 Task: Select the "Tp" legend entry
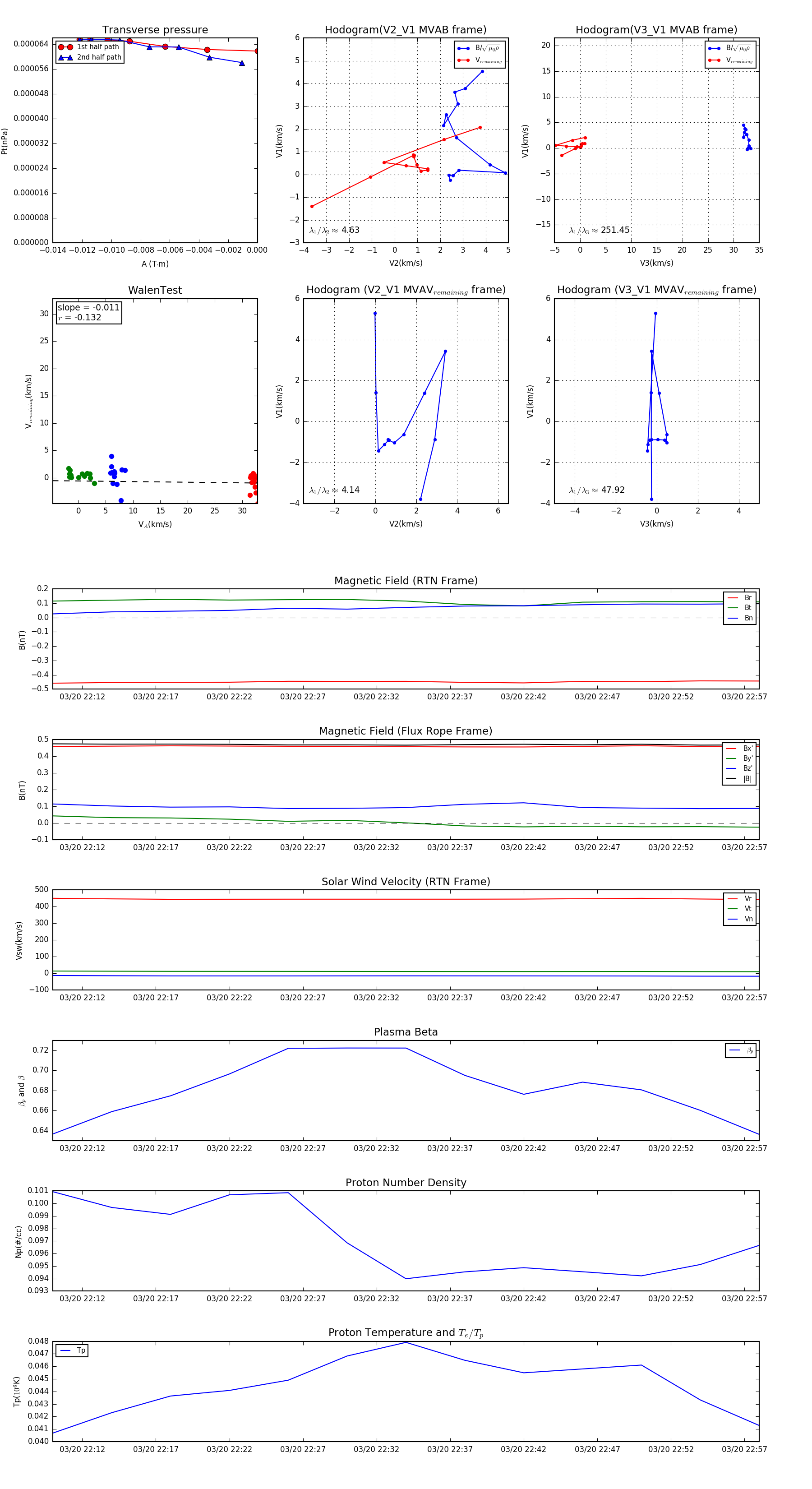point(73,1351)
